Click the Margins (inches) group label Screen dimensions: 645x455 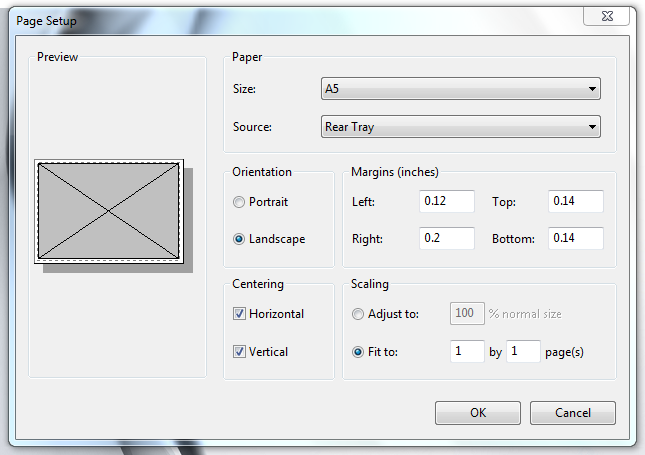tap(395, 172)
